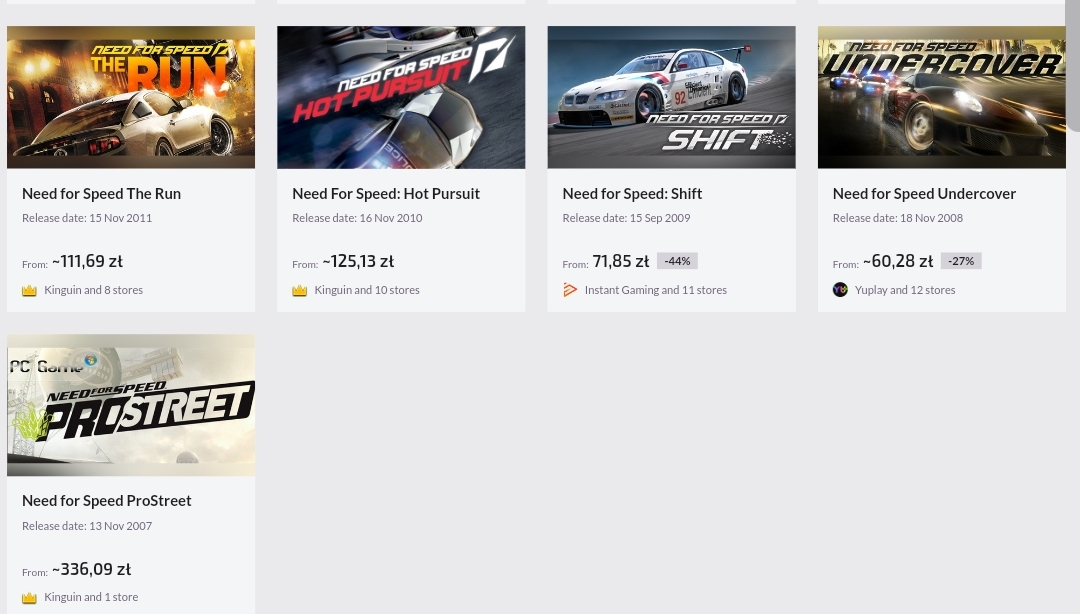Click Kinguin crown icon under Hot Pursuit

click(x=299, y=290)
